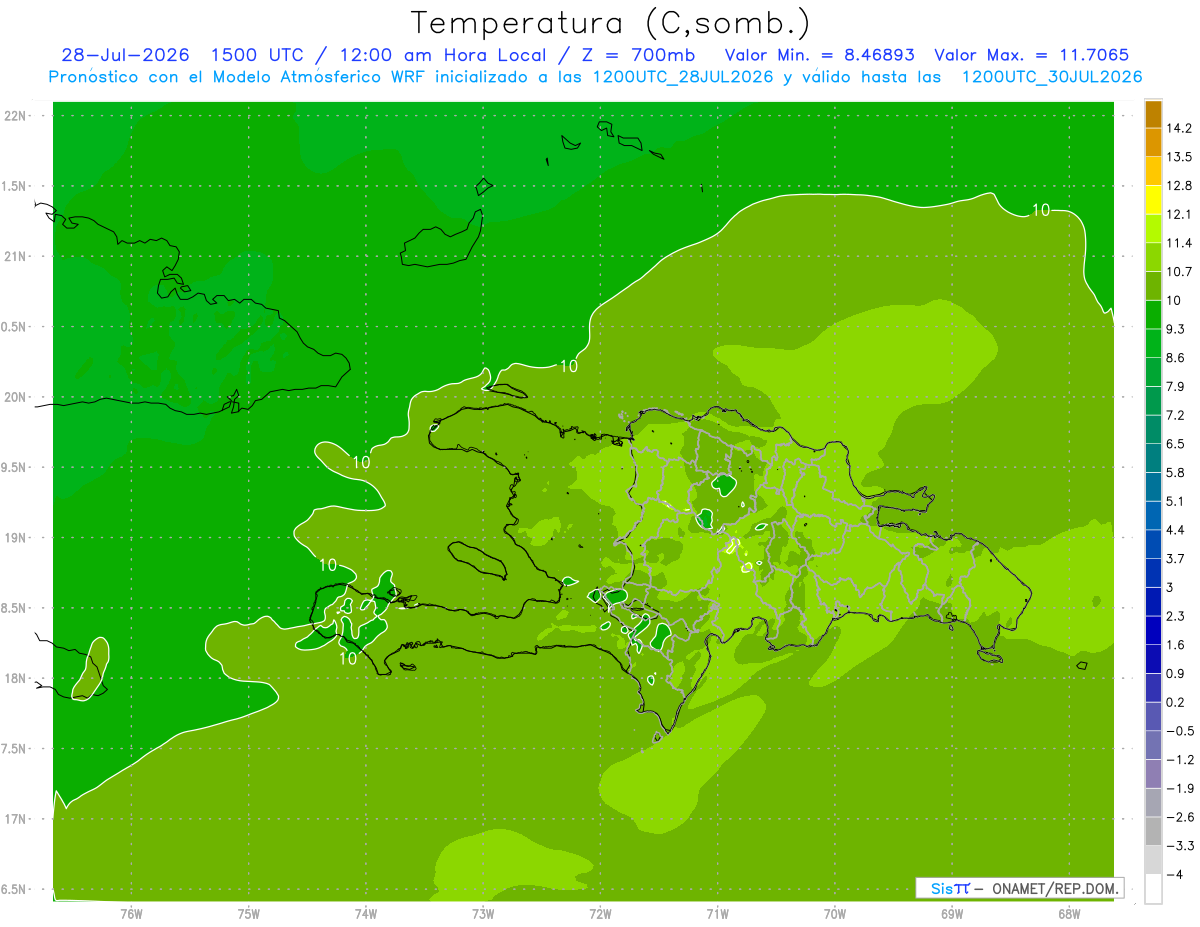Screen dimensions: 1200x927
Task: Click the "3.7" colorbar label
Action: point(1177,559)
